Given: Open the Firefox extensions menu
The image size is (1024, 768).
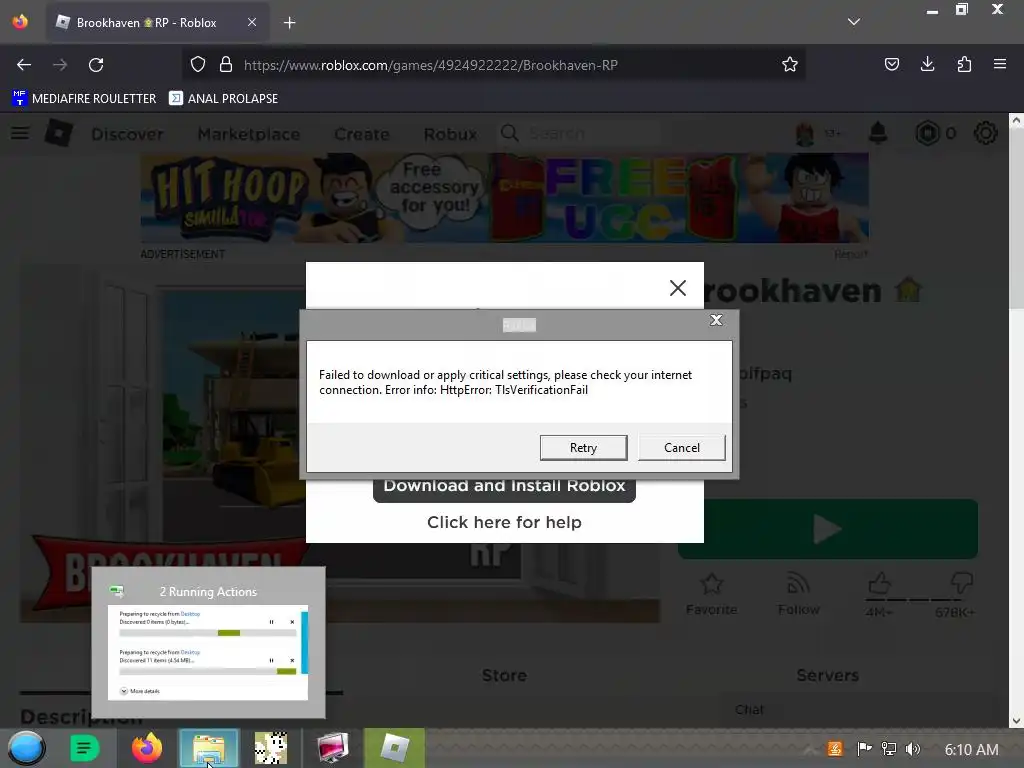Looking at the screenshot, I should point(964,64).
